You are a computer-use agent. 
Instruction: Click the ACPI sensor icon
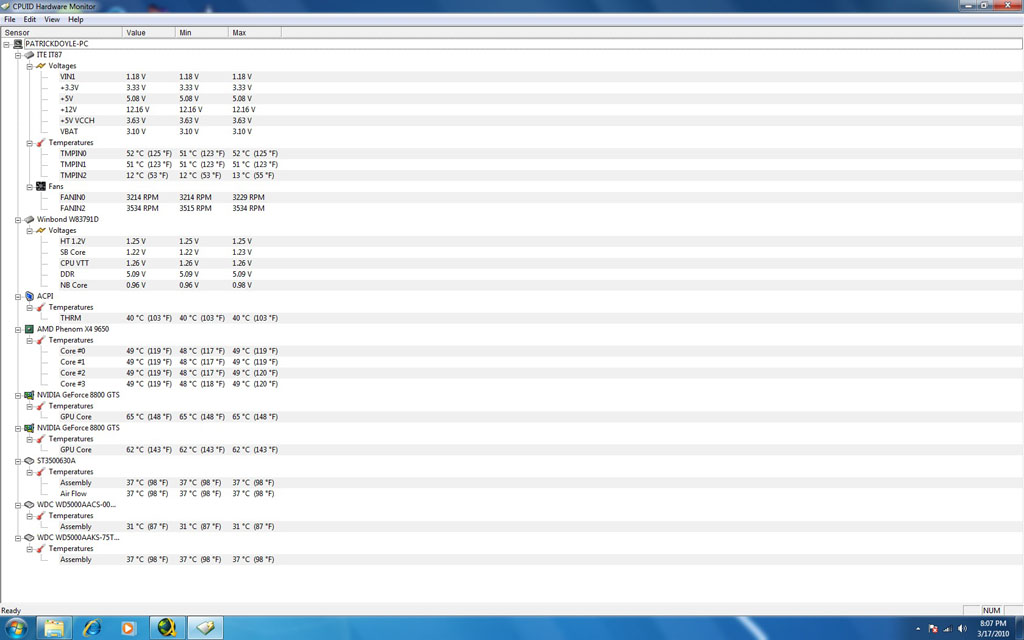(x=29, y=296)
